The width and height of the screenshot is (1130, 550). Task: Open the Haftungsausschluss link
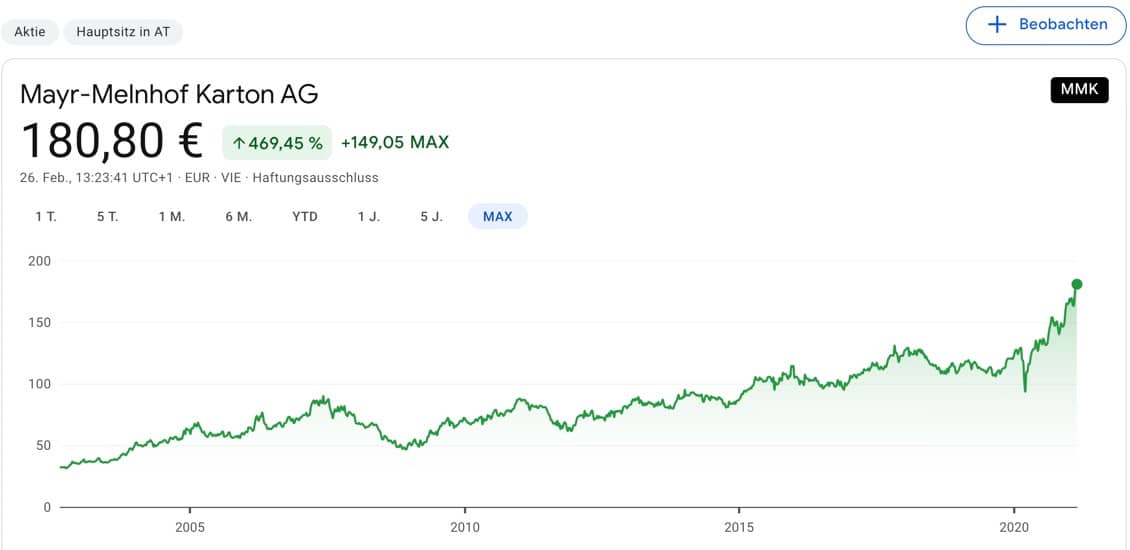(x=316, y=178)
